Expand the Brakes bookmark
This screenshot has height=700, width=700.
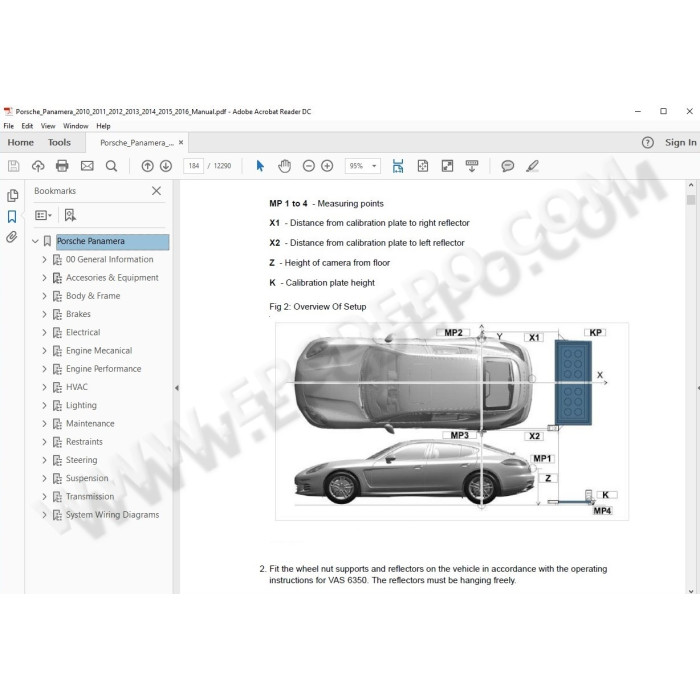tap(44, 314)
